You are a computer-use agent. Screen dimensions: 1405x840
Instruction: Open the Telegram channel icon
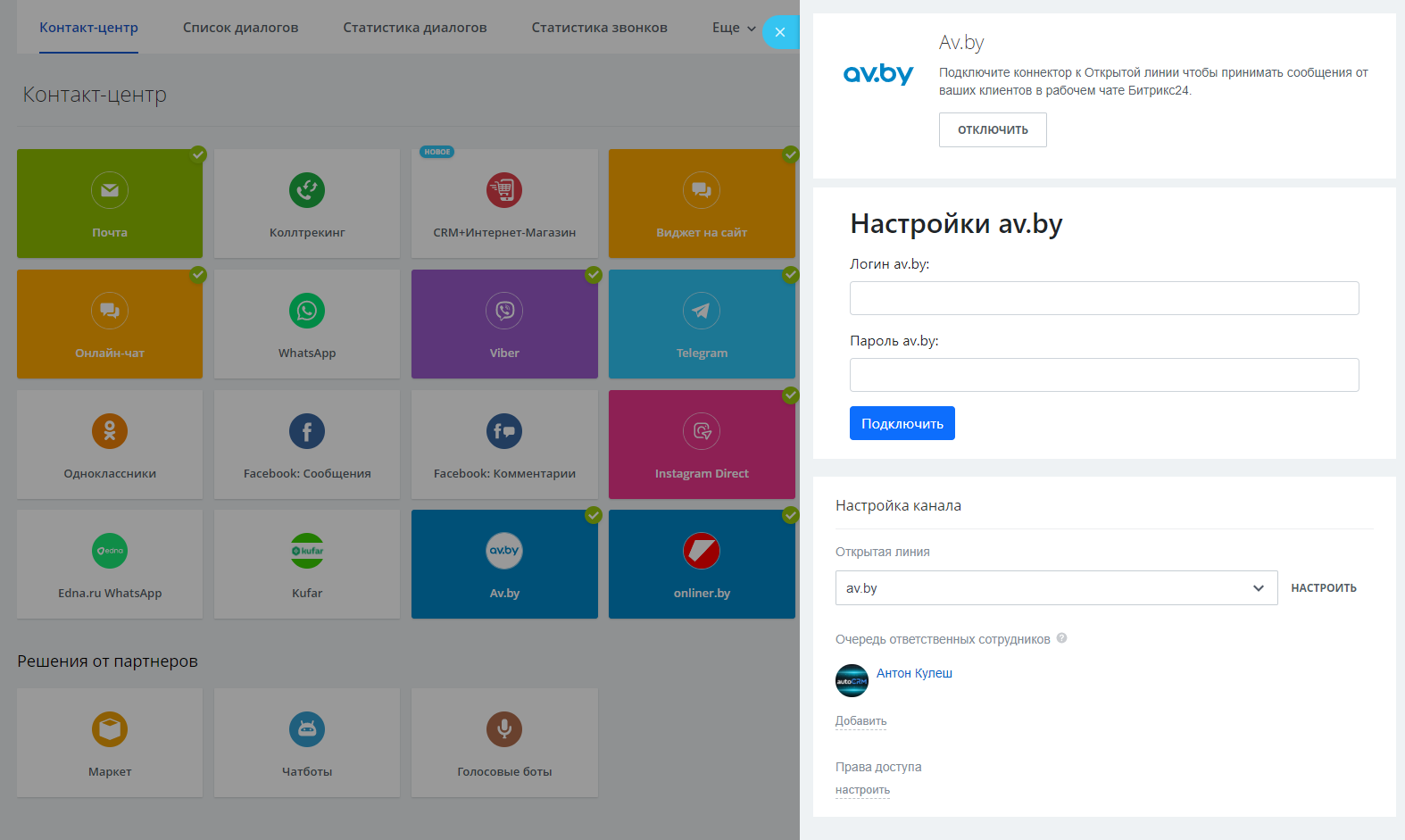coord(702,311)
